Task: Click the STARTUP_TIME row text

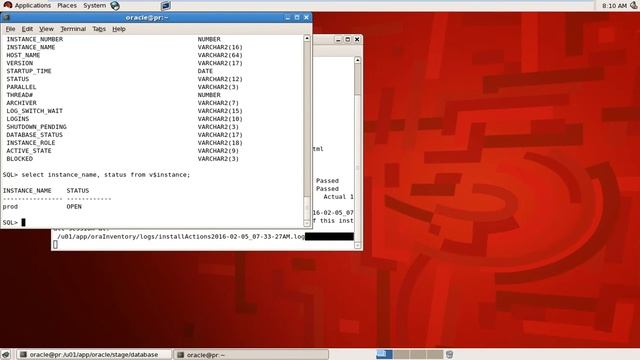Action: coord(29,71)
